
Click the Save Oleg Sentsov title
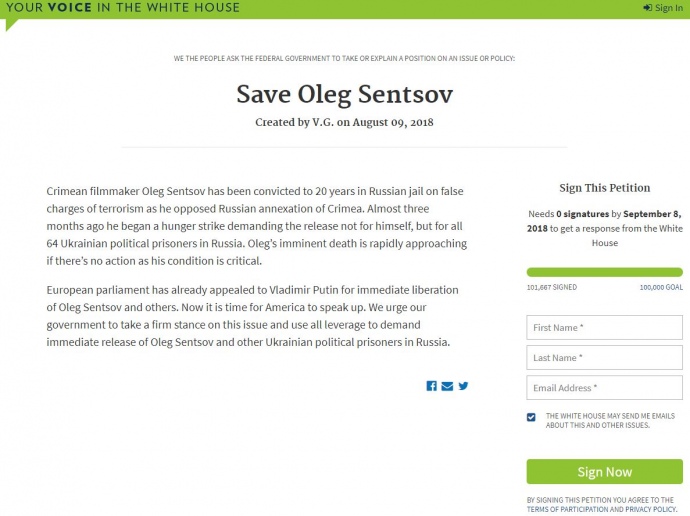coord(344,94)
